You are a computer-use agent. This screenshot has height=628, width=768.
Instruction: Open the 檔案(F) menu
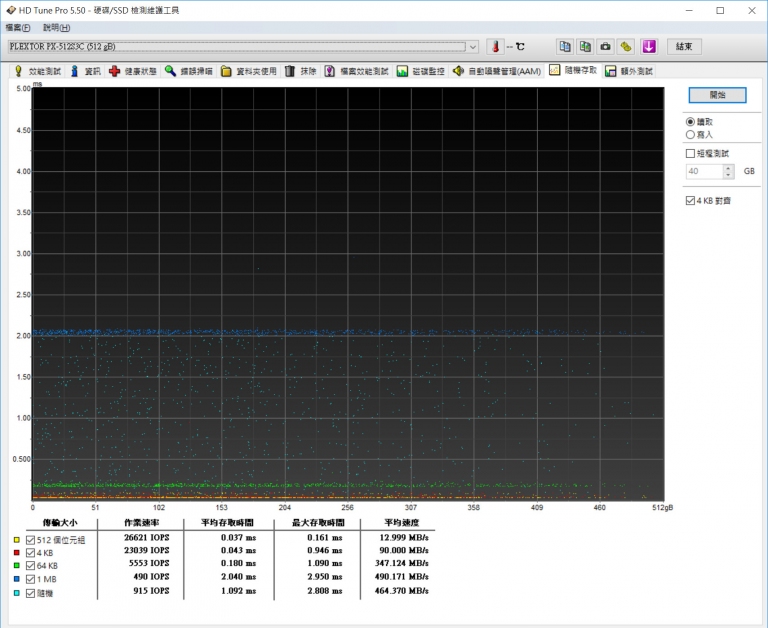tap(18, 28)
